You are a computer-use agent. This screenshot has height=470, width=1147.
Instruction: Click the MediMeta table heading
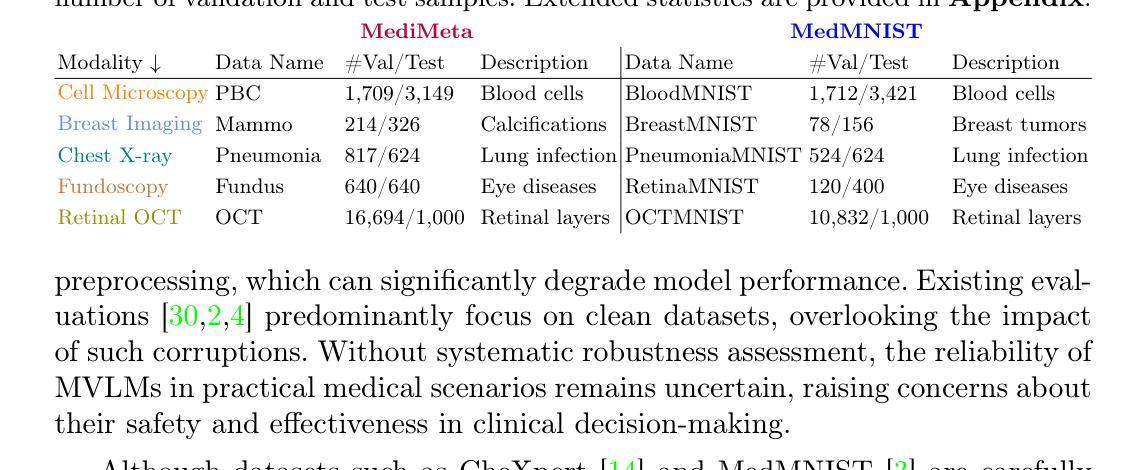[x=417, y=31]
